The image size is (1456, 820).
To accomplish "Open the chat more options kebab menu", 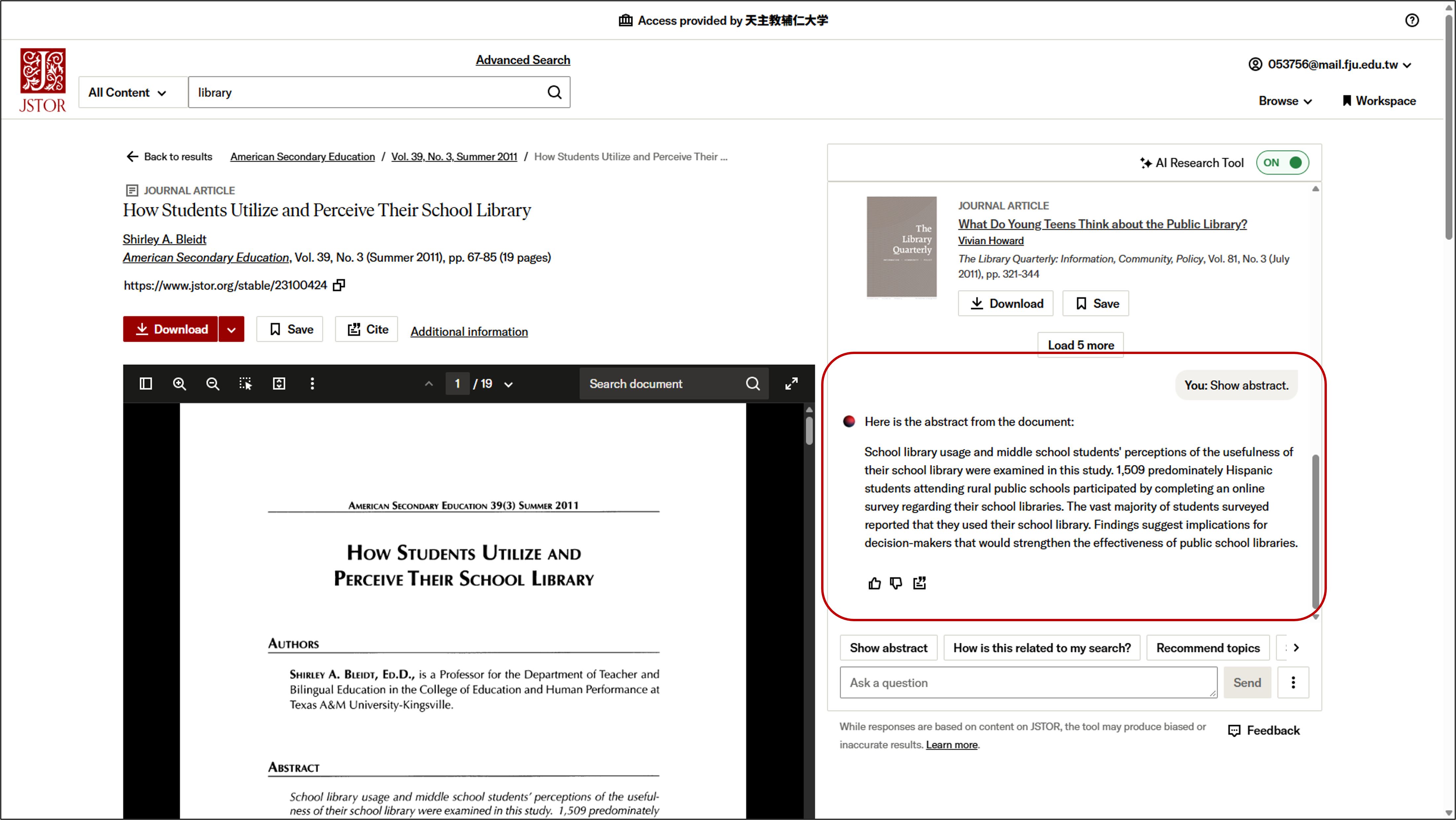I will click(1293, 683).
